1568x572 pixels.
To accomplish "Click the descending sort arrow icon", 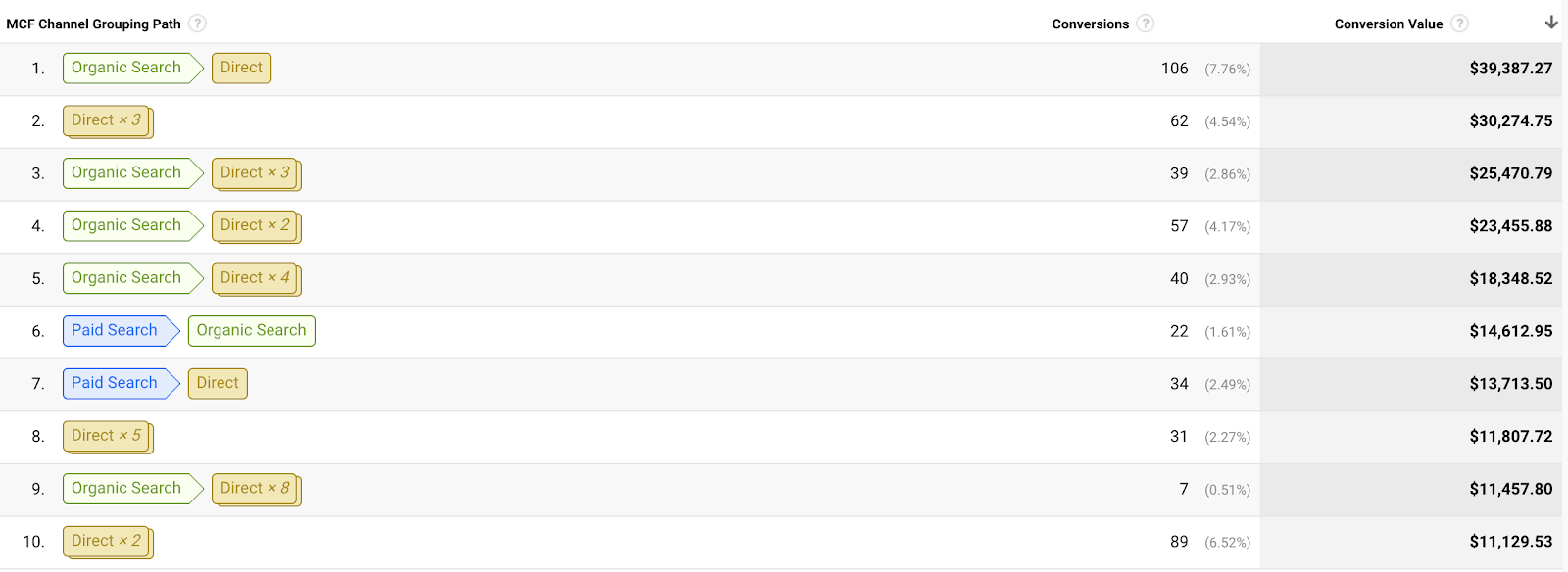I will (1551, 23).
